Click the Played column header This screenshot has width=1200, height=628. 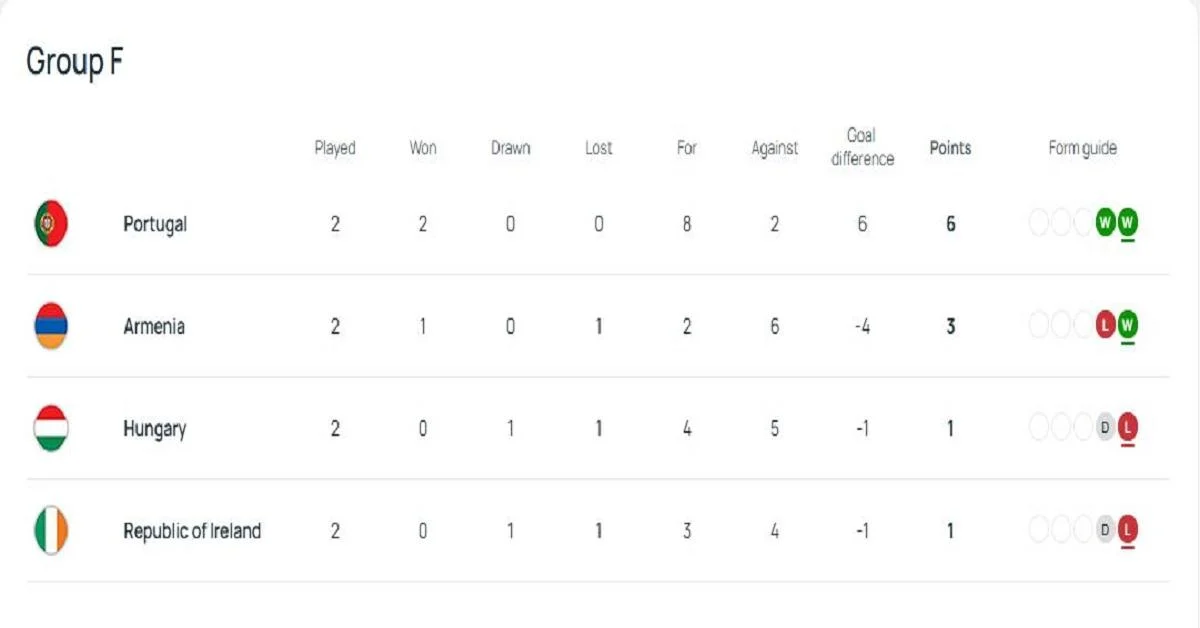(x=335, y=148)
